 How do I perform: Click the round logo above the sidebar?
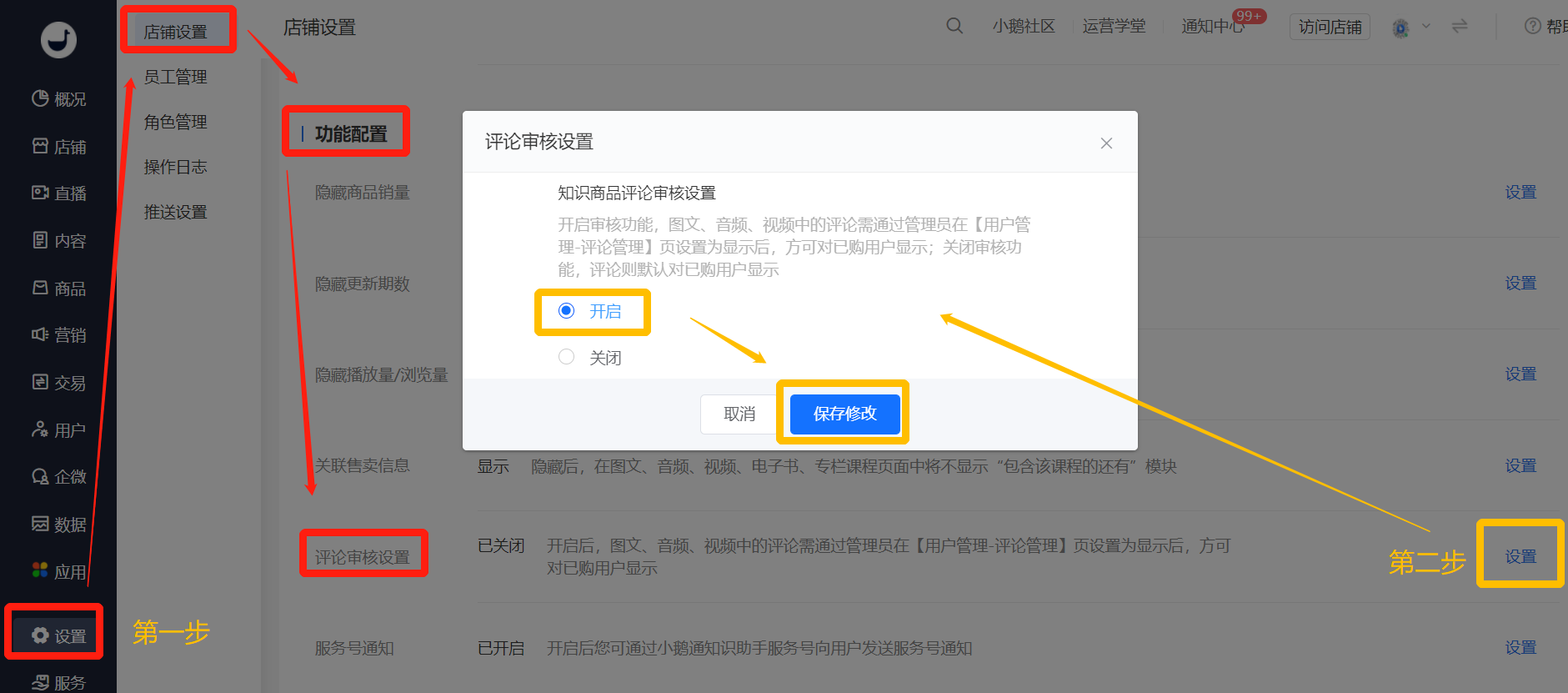(x=58, y=39)
